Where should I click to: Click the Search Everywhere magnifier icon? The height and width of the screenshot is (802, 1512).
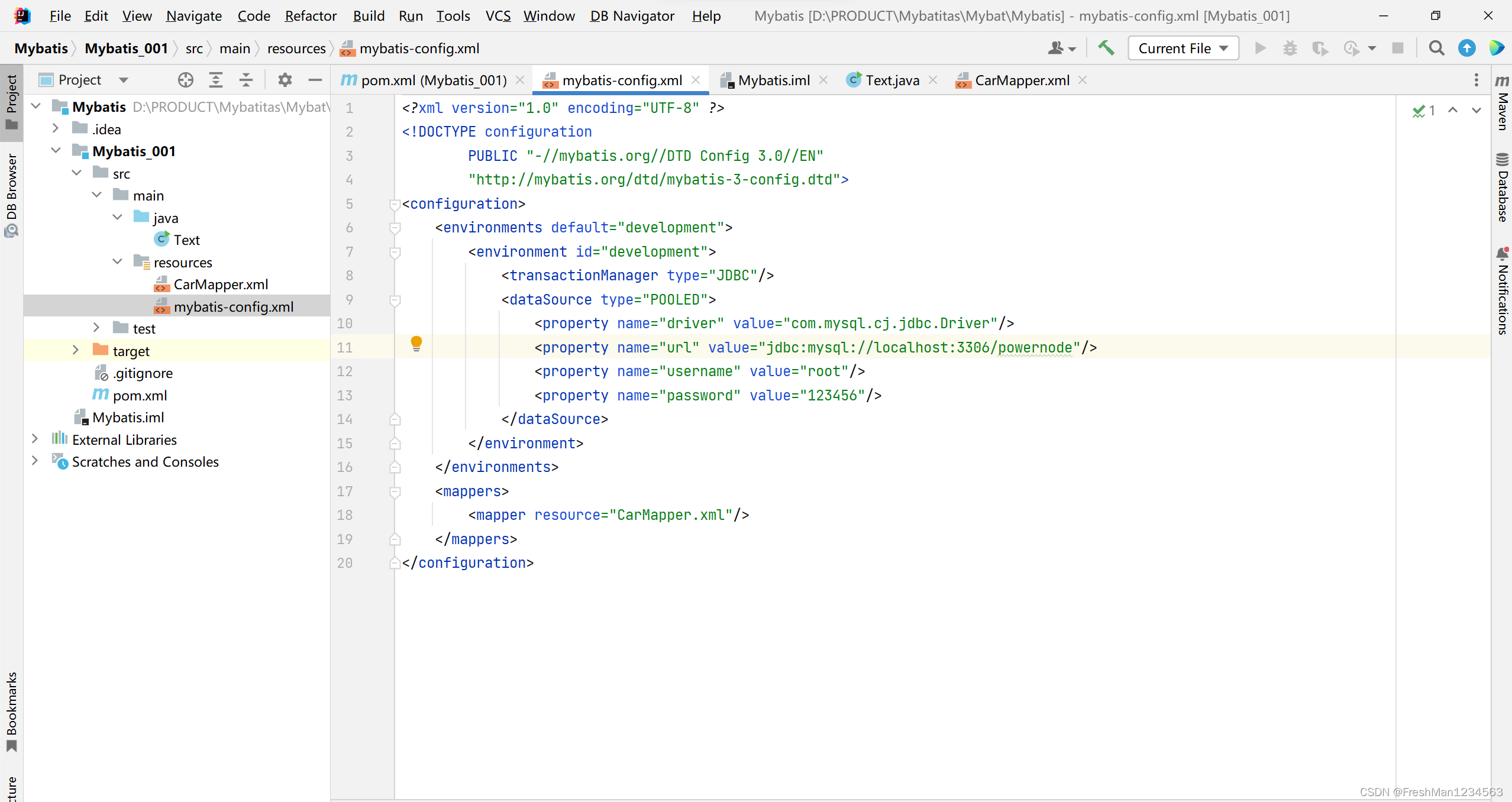click(1436, 48)
